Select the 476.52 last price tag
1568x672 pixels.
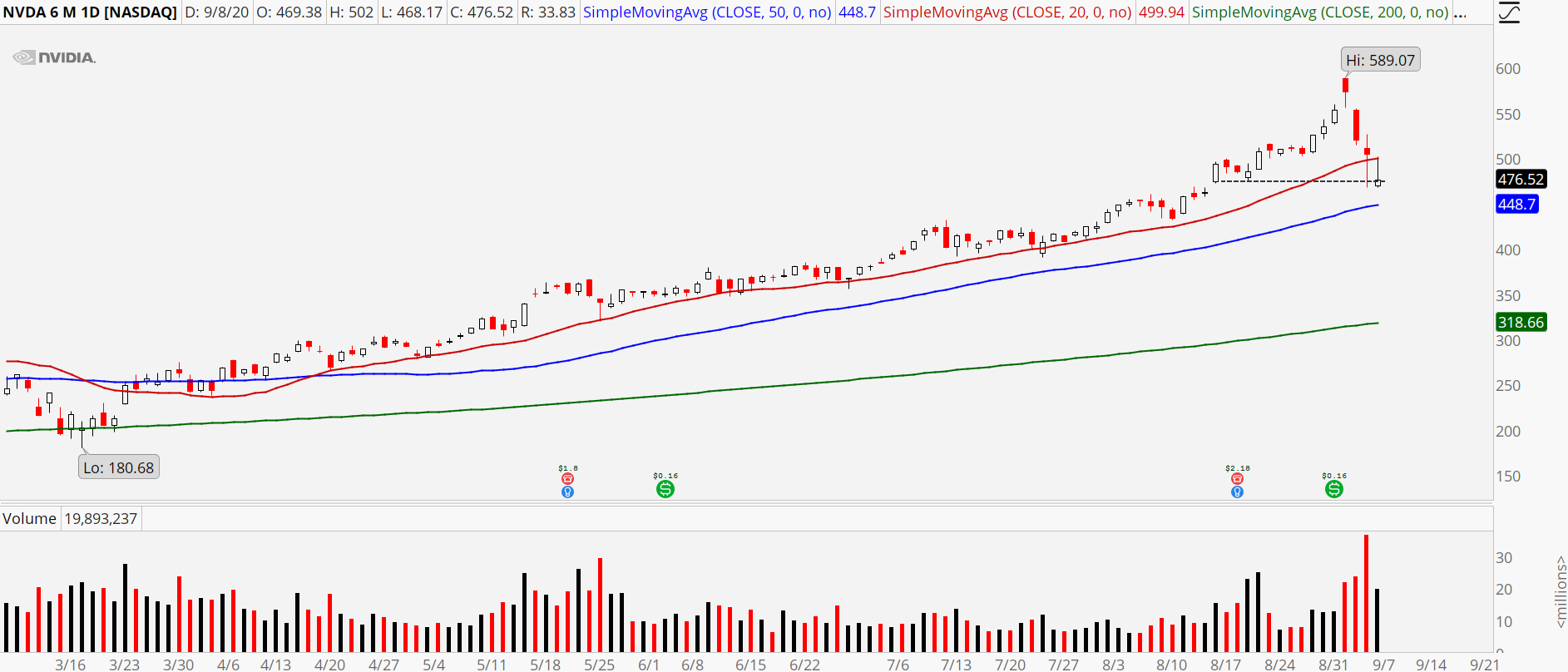pyautogui.click(x=1521, y=179)
